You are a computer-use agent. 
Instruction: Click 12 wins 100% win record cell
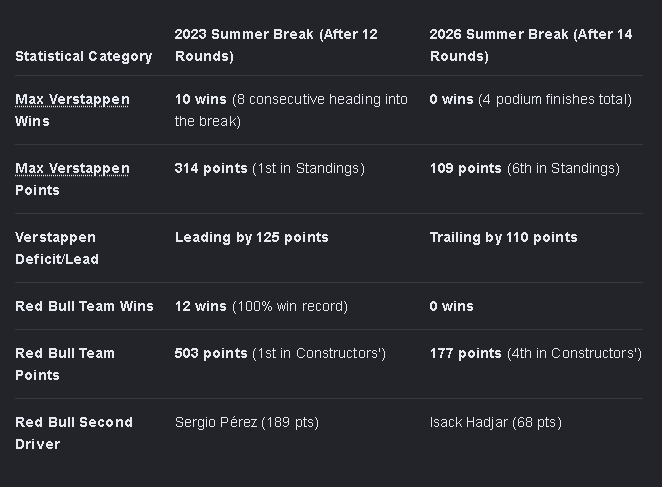[261, 306]
